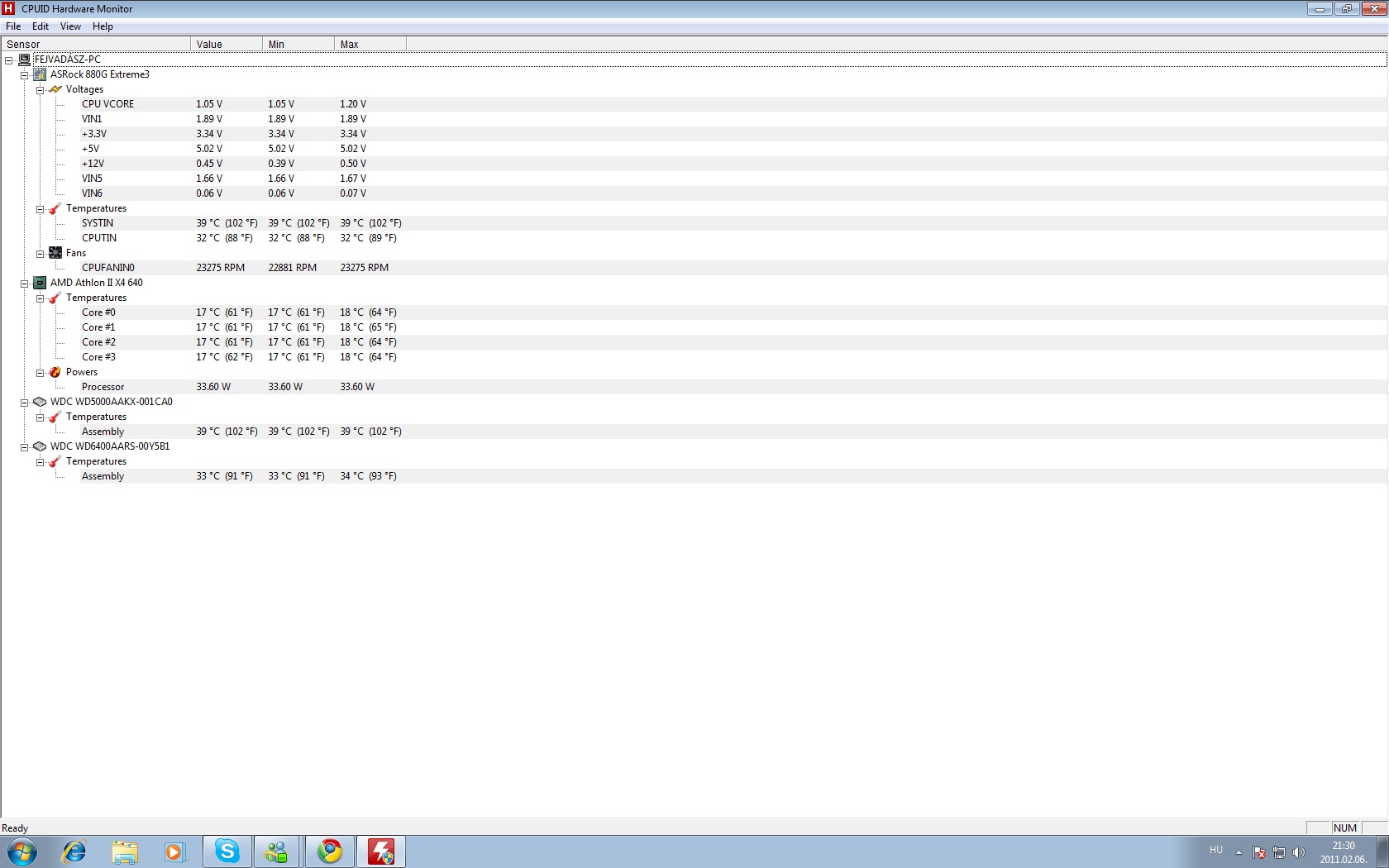Image resolution: width=1389 pixels, height=868 pixels.
Task: Click the Show desktop strip
Action: click(x=1382, y=851)
